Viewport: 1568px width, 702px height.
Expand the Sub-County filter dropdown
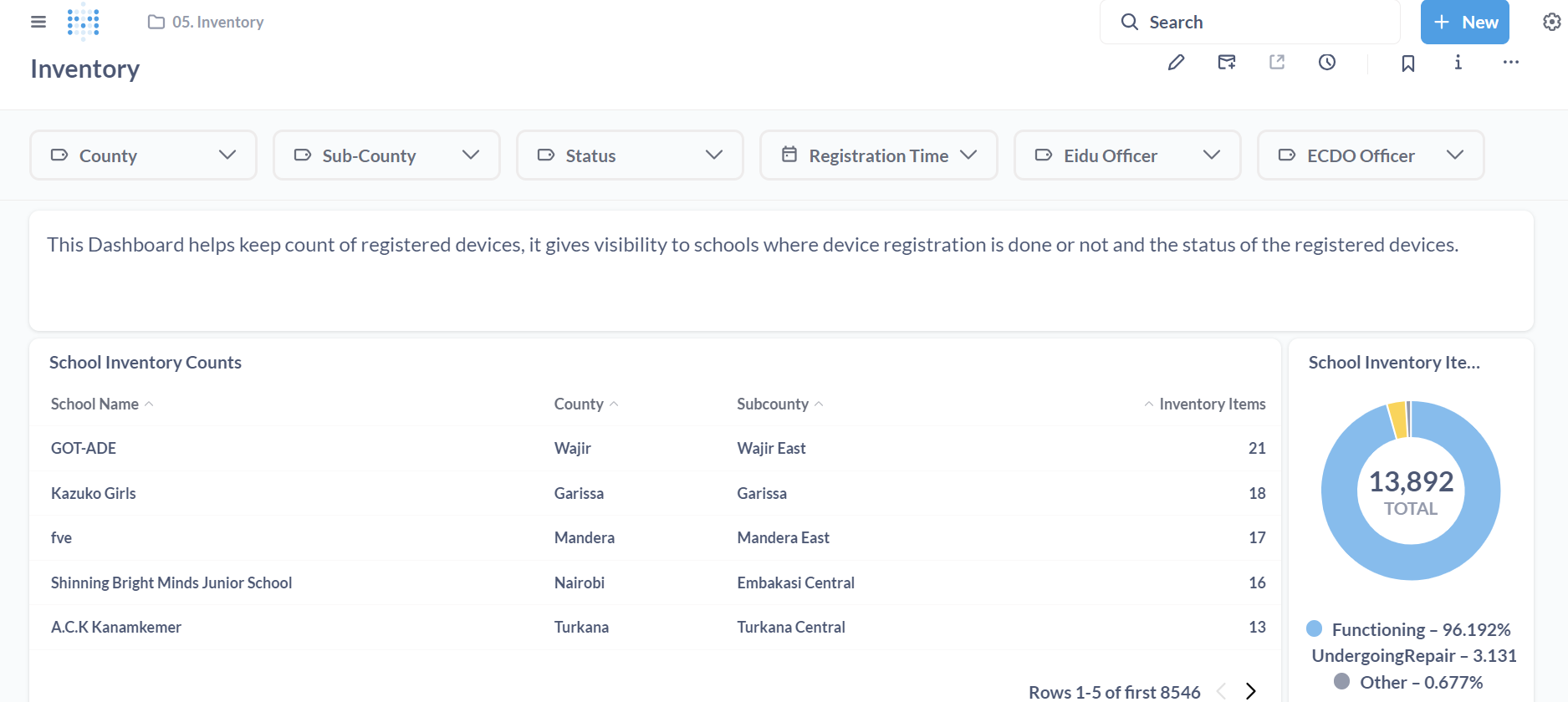386,155
